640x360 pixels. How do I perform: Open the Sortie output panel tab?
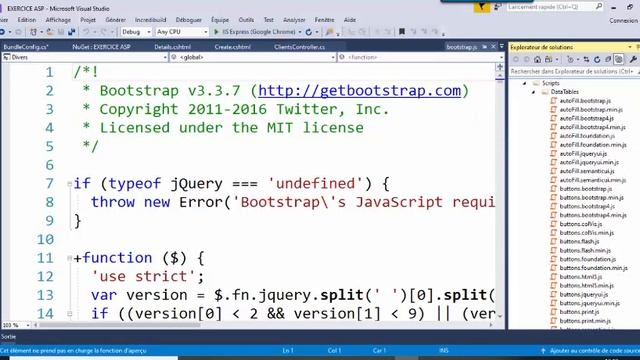8,337
